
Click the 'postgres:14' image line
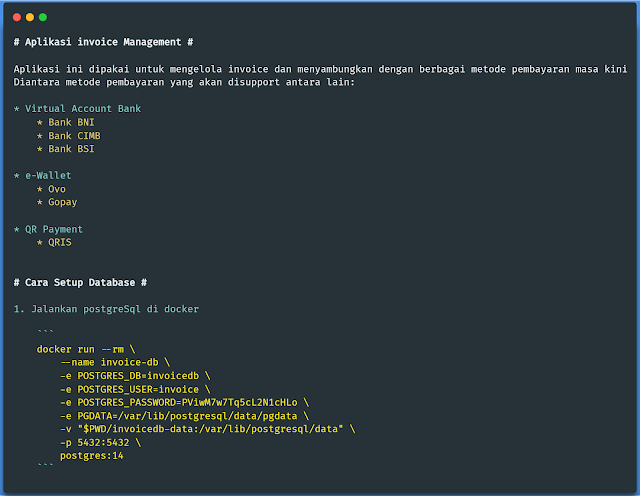pyautogui.click(x=91, y=456)
